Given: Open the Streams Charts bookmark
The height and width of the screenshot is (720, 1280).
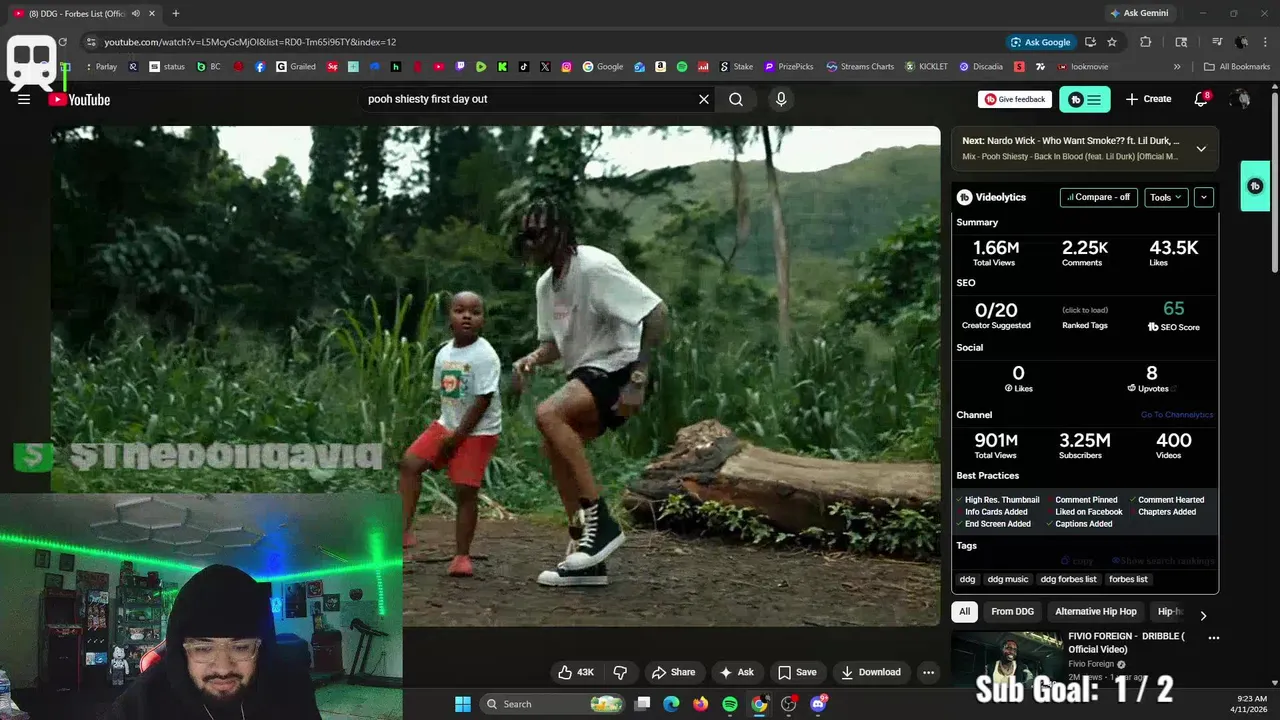Looking at the screenshot, I should click(860, 67).
